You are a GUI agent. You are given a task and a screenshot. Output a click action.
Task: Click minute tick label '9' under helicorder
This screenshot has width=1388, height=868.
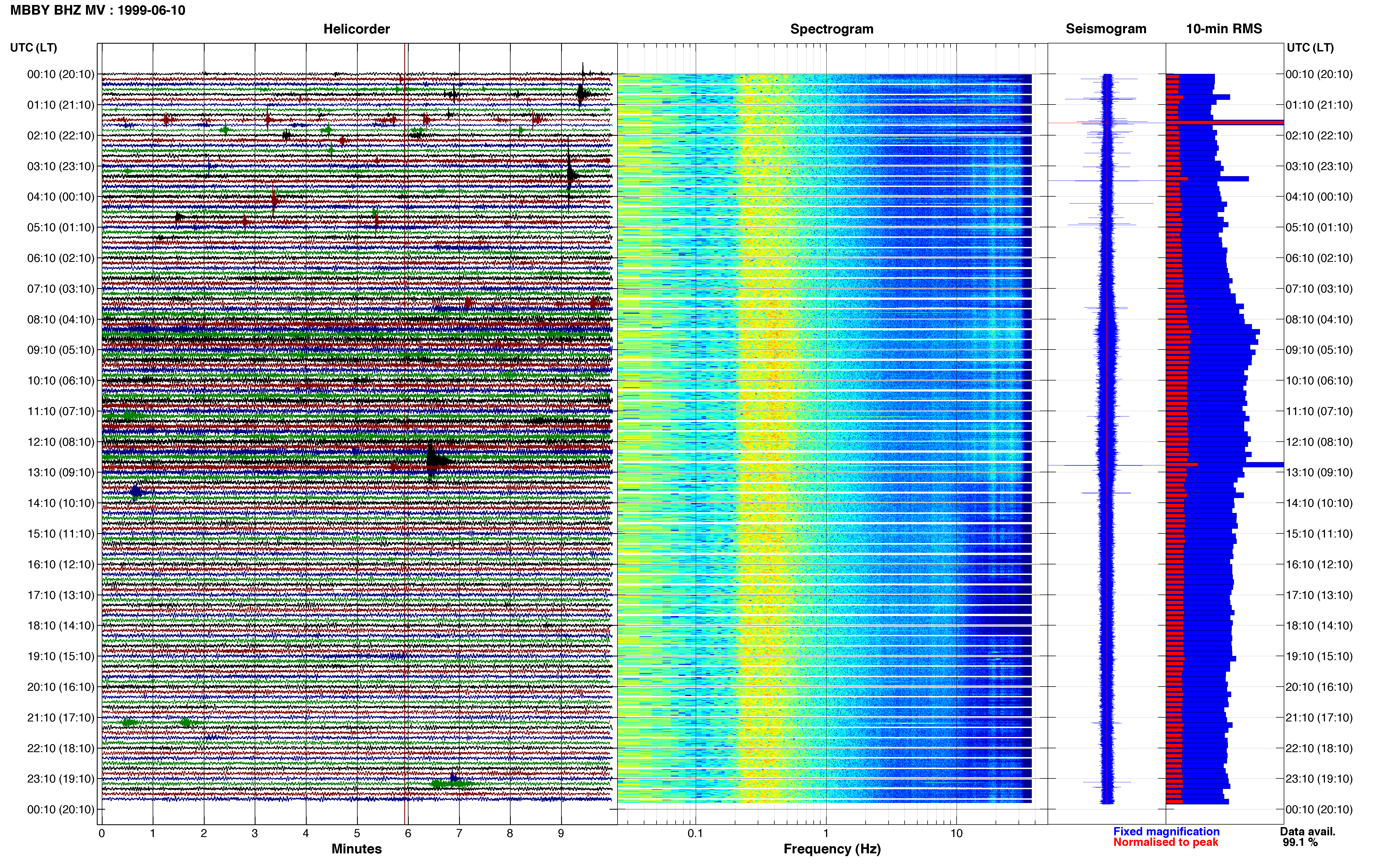point(561,833)
